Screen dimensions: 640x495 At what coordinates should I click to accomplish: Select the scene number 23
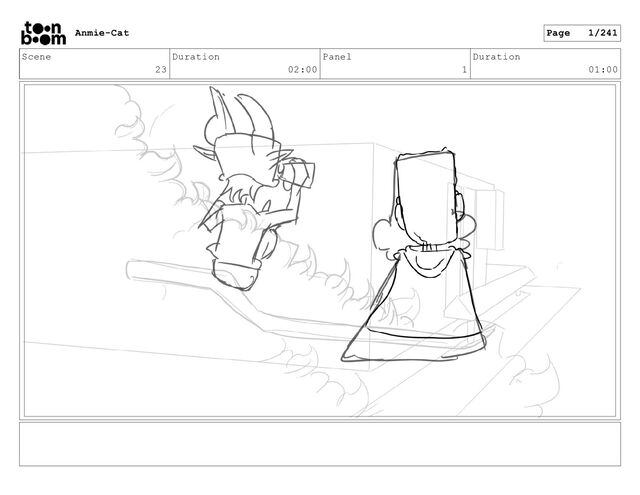161,70
